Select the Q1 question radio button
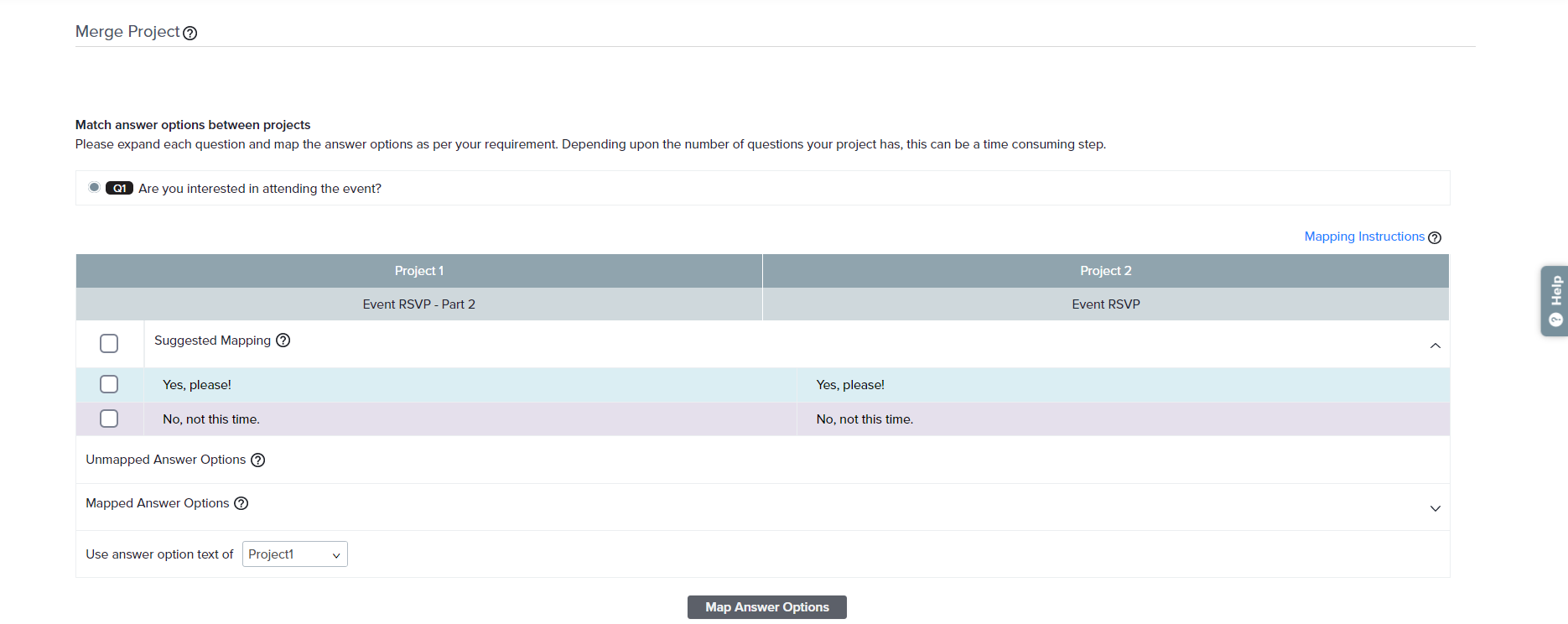 tap(94, 187)
